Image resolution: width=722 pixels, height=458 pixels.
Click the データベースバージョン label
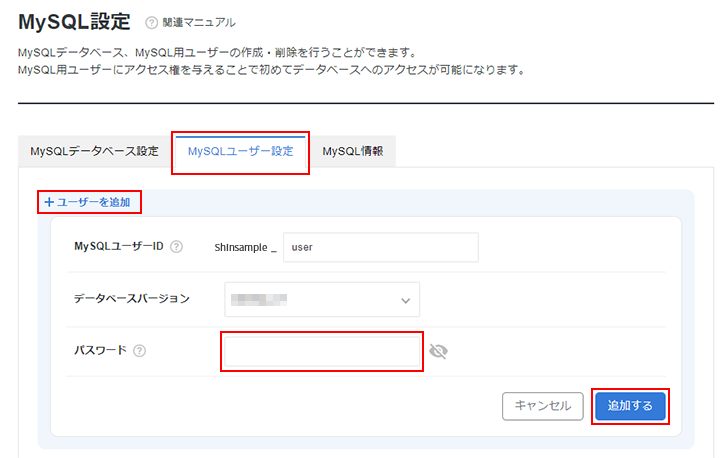pyautogui.click(x=132, y=299)
